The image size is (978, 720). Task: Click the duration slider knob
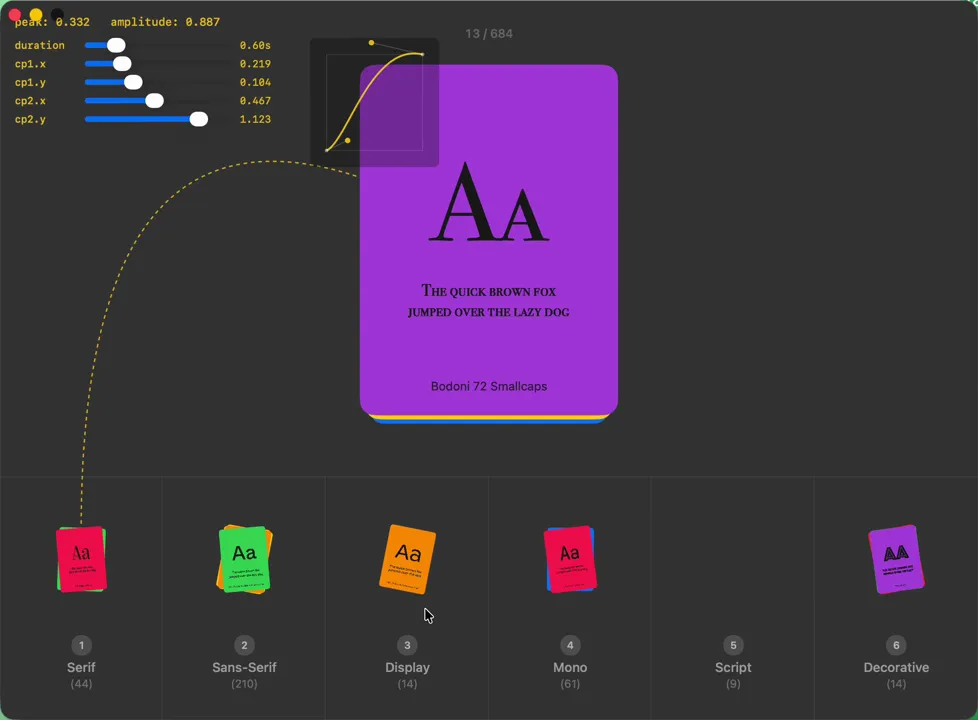(116, 45)
